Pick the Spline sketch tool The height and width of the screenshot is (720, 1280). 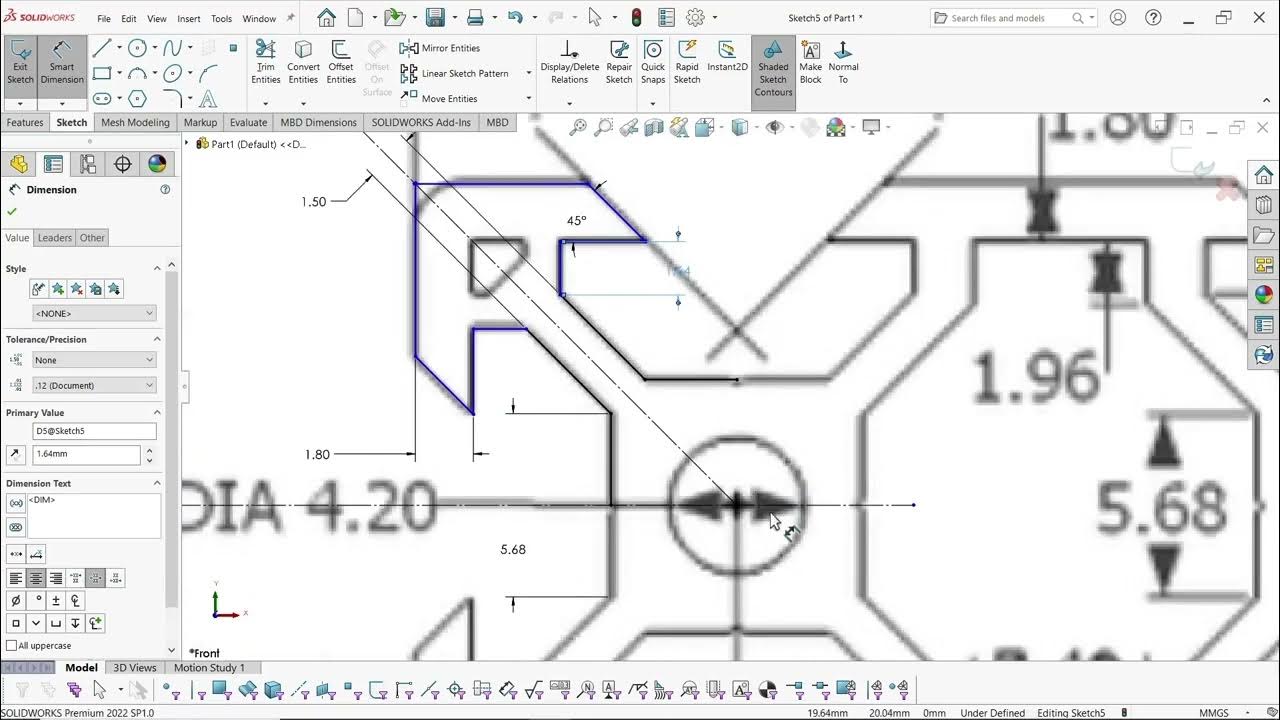point(173,48)
